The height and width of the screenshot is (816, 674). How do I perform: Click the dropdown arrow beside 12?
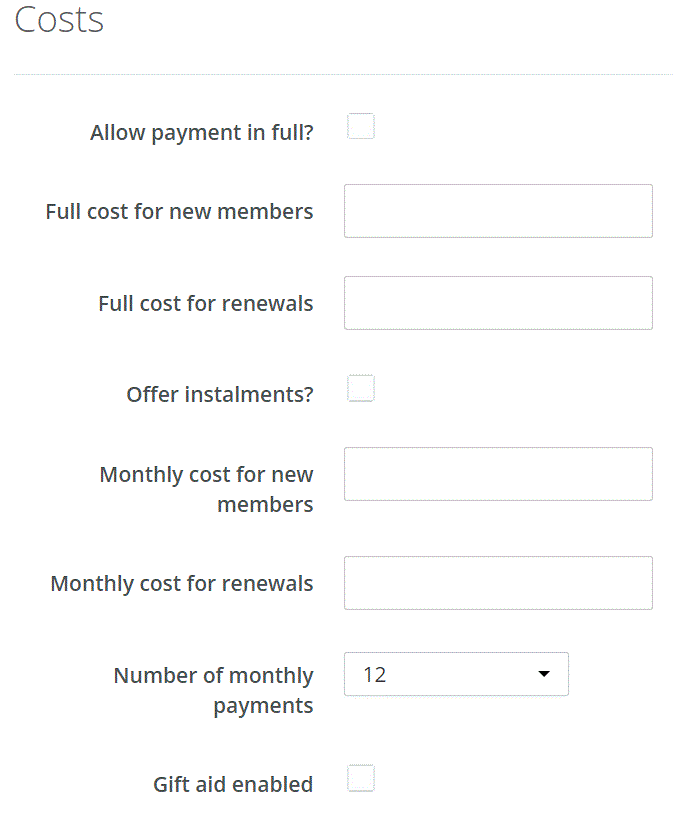544,674
